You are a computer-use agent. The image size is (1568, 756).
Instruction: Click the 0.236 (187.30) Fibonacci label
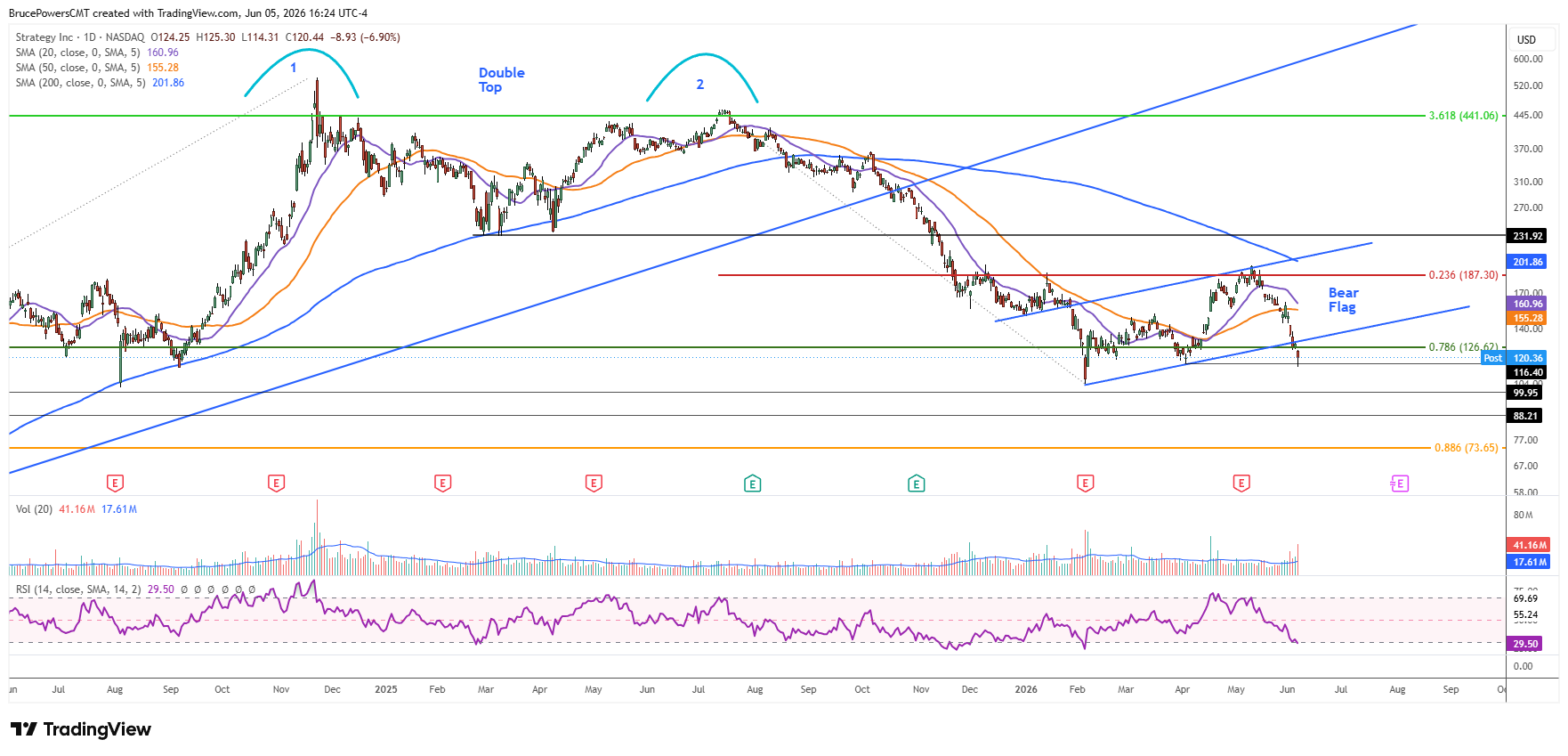pos(1463,275)
